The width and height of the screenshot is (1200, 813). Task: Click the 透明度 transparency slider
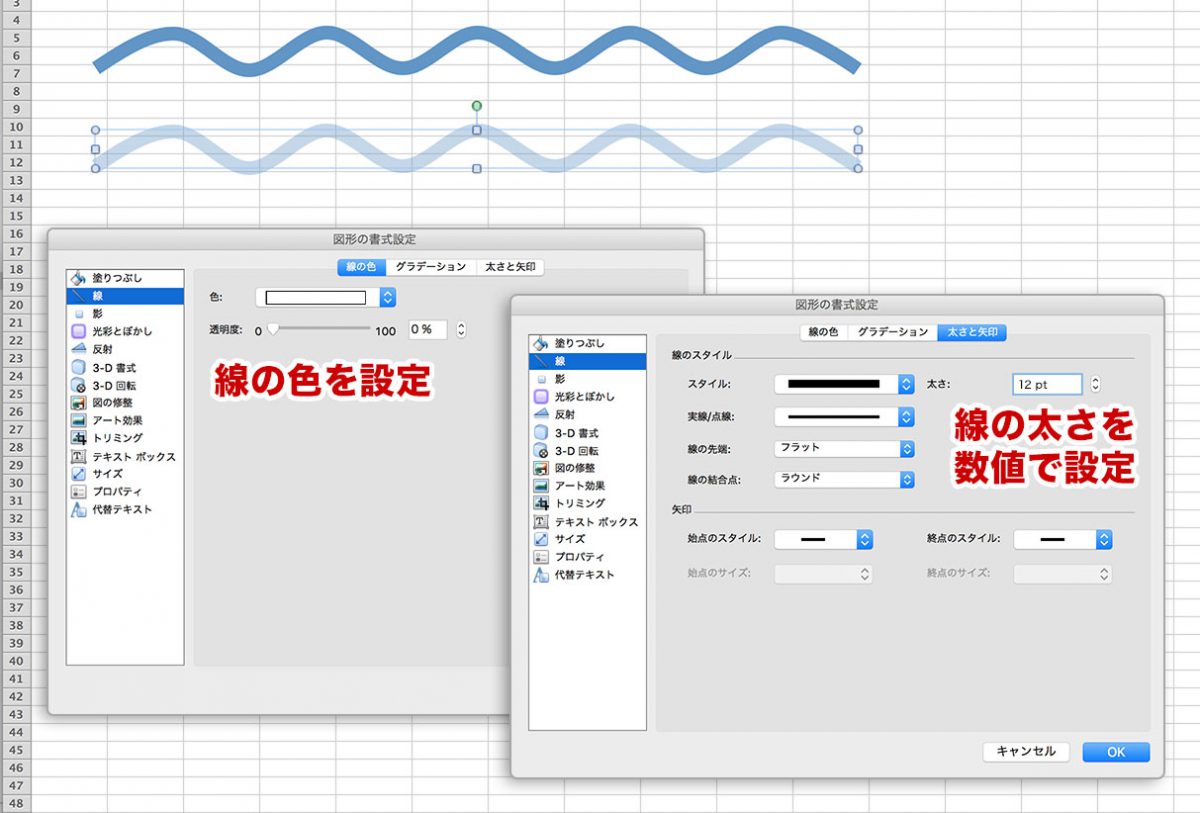click(319, 329)
